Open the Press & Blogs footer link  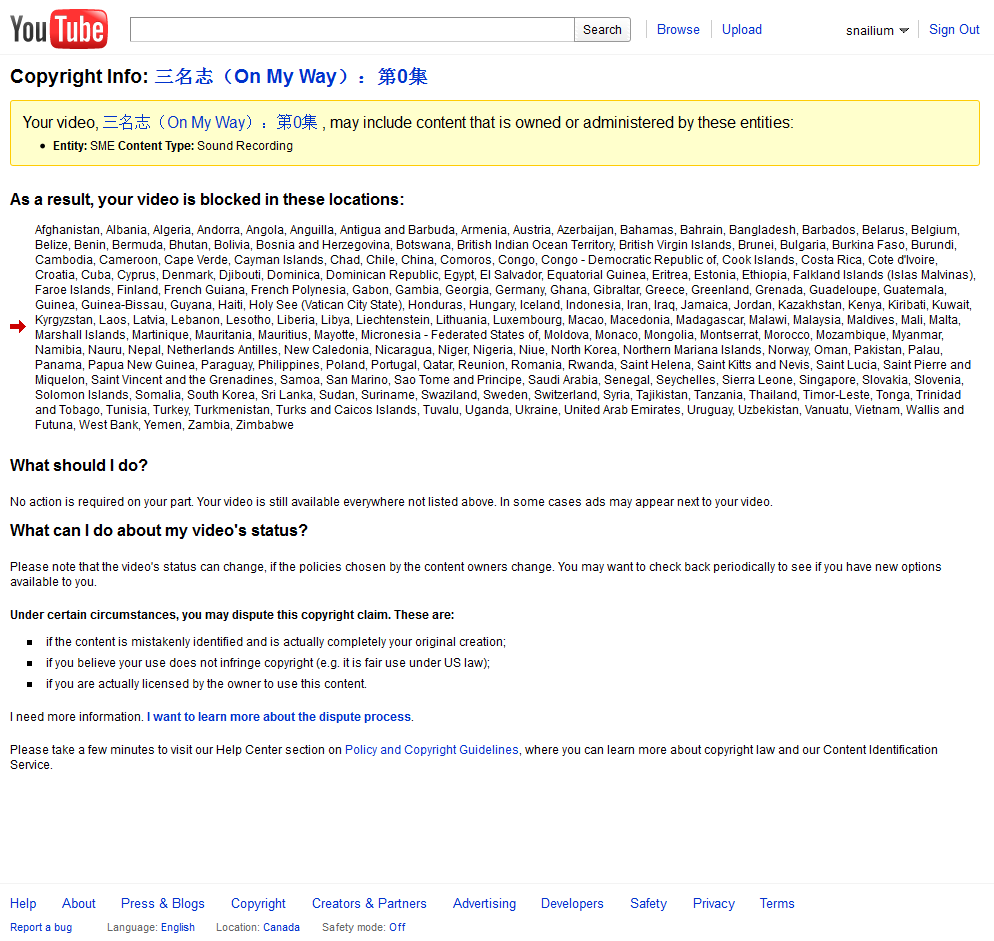(163, 903)
